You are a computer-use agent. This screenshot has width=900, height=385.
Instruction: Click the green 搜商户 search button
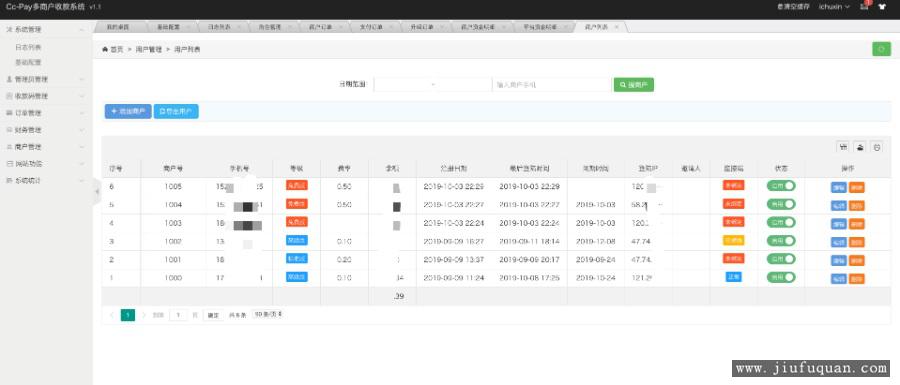coord(634,85)
